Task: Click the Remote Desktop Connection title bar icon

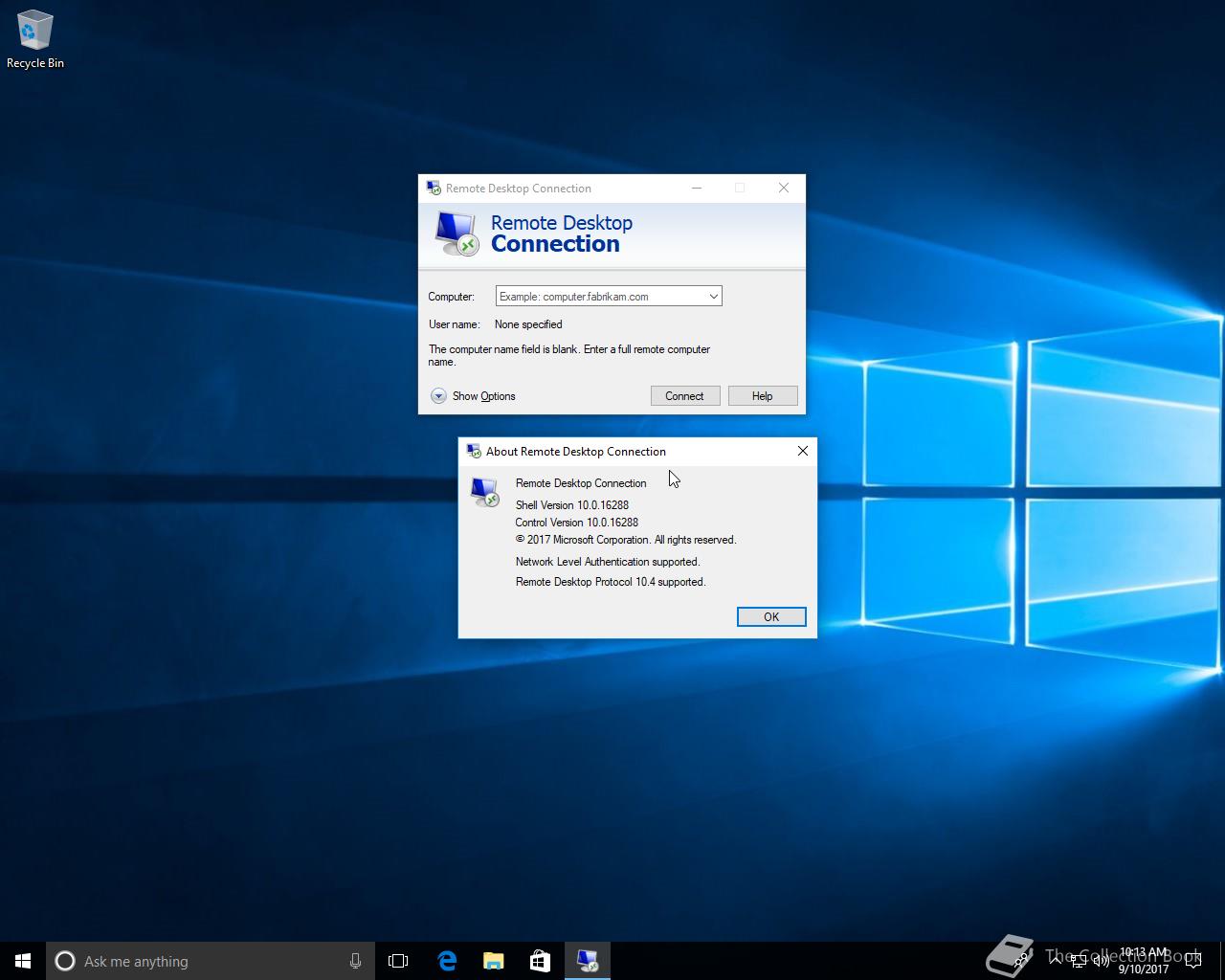Action: 434,188
